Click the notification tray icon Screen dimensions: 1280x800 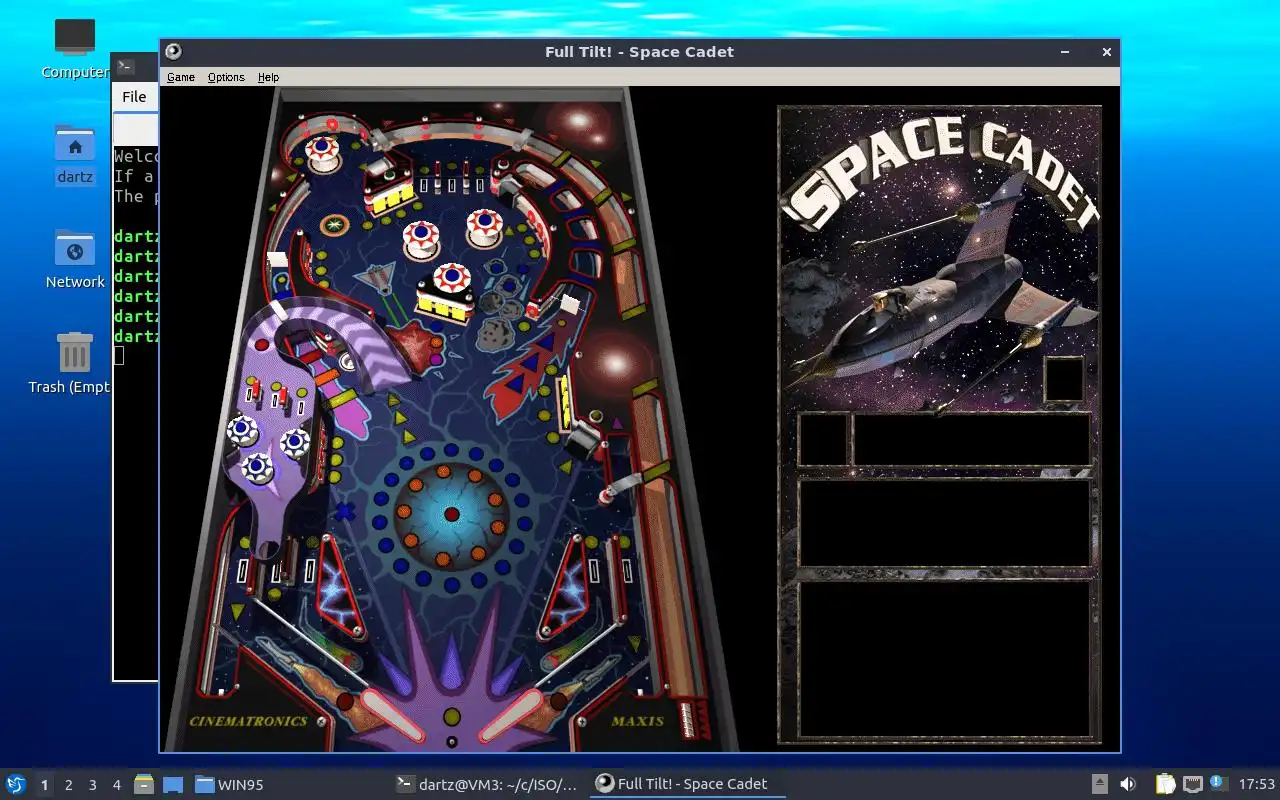tap(1218, 783)
